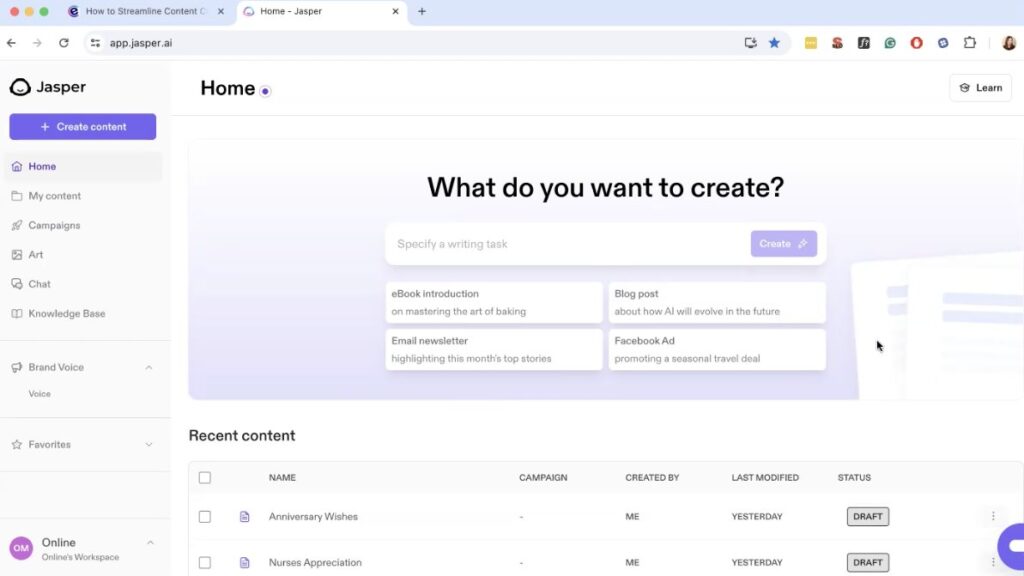1024x576 pixels.
Task: Click the Jasper logo
Action: click(48, 87)
